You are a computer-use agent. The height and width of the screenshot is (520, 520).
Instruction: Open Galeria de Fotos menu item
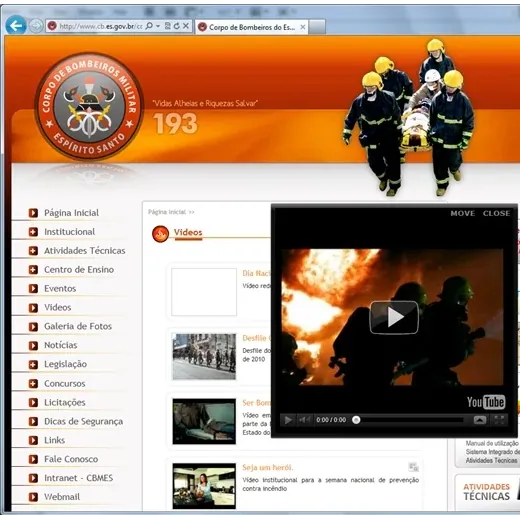click(78, 326)
